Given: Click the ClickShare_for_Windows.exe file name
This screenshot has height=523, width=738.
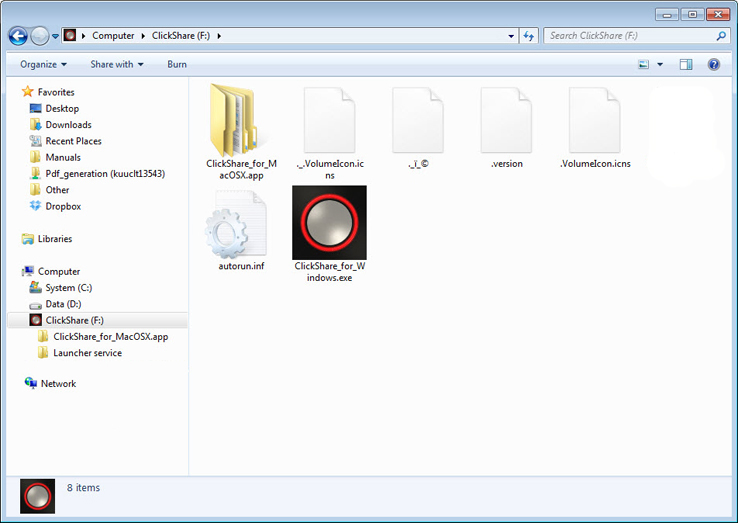Looking at the screenshot, I should click(x=329, y=272).
